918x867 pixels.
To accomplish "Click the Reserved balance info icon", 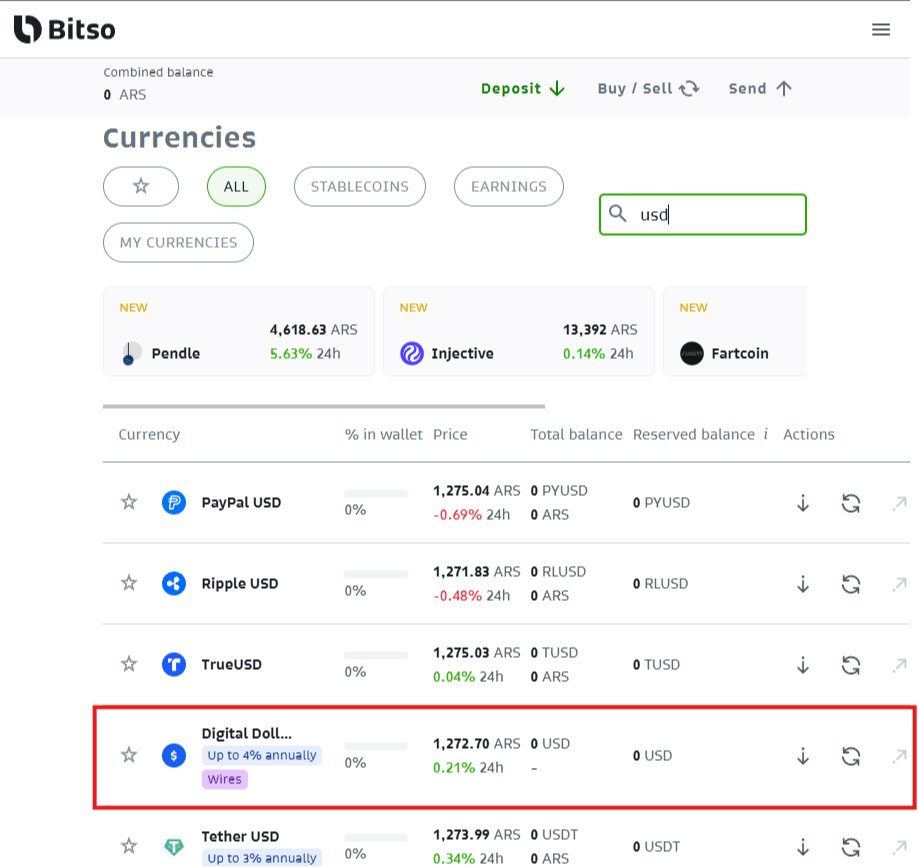I will click(x=765, y=434).
